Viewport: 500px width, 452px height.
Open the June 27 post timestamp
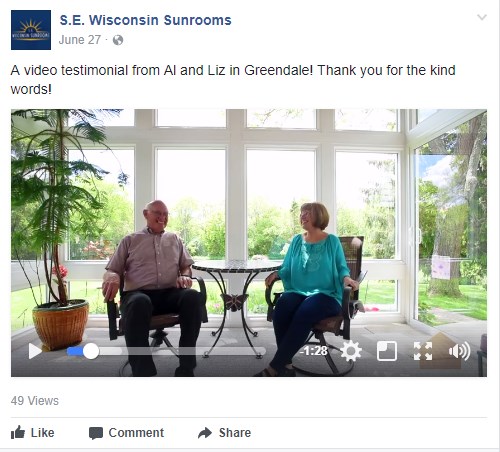[x=80, y=40]
